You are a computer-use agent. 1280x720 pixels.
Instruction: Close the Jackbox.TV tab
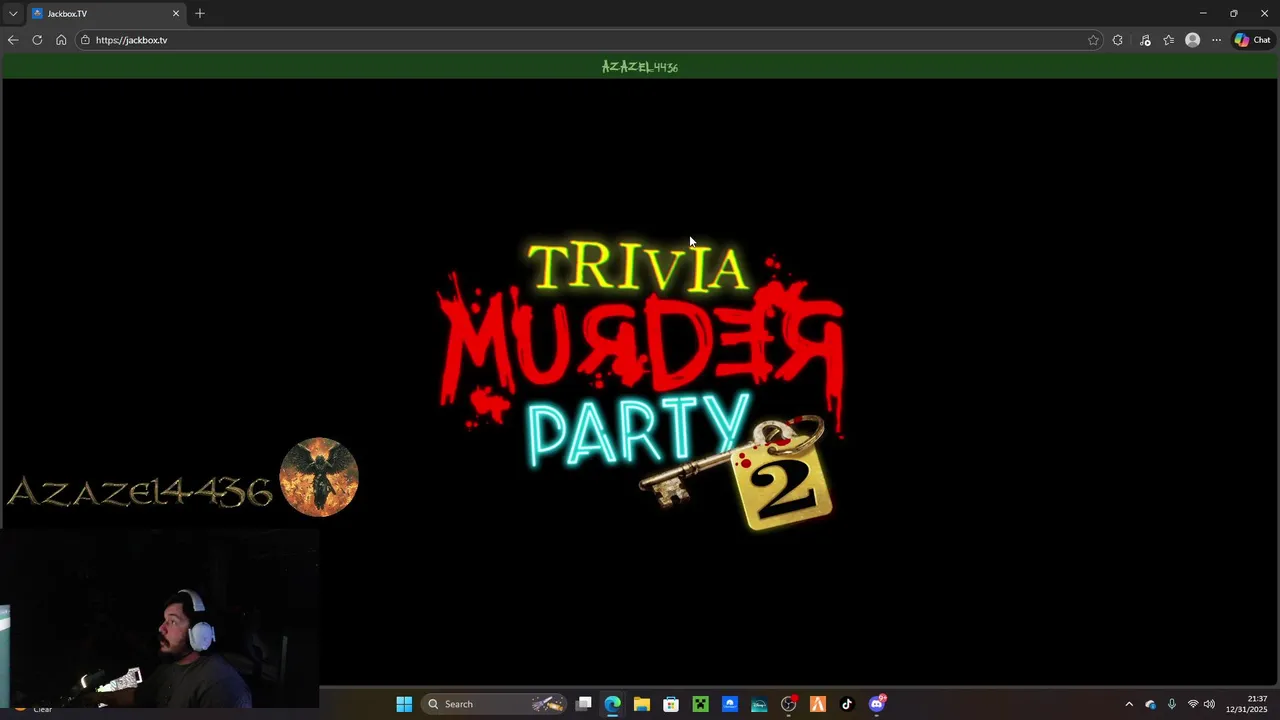176,13
